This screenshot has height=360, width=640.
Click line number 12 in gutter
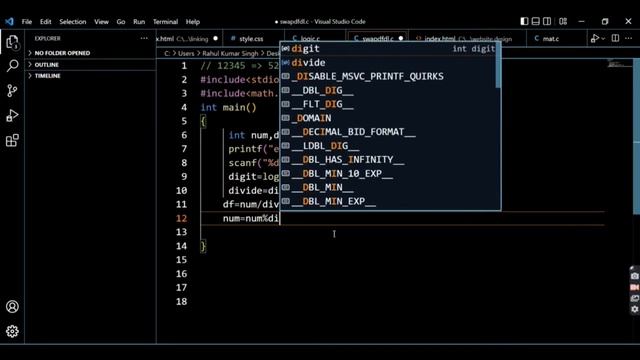[x=182, y=218]
